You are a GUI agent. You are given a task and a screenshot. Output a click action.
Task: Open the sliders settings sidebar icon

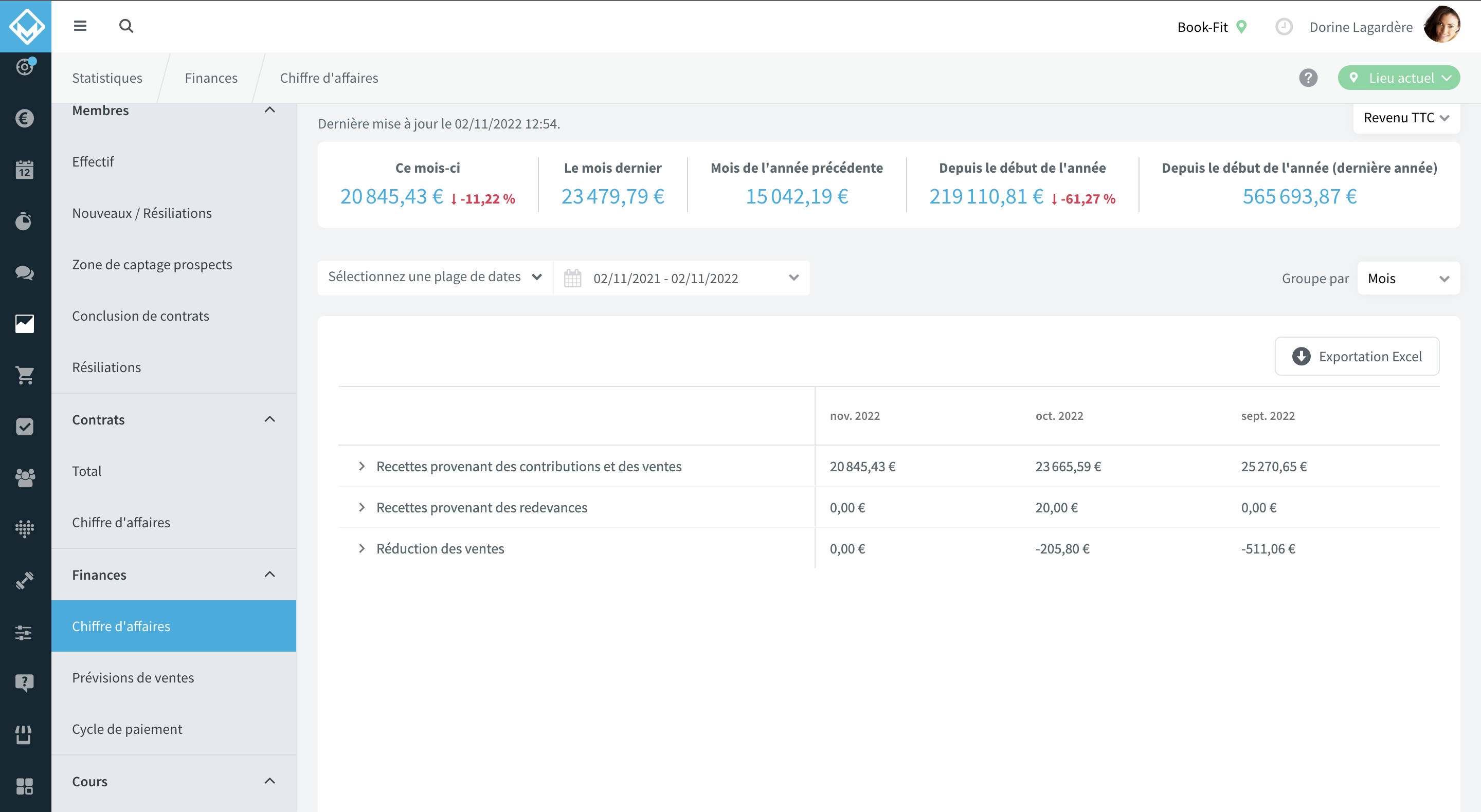(x=25, y=632)
